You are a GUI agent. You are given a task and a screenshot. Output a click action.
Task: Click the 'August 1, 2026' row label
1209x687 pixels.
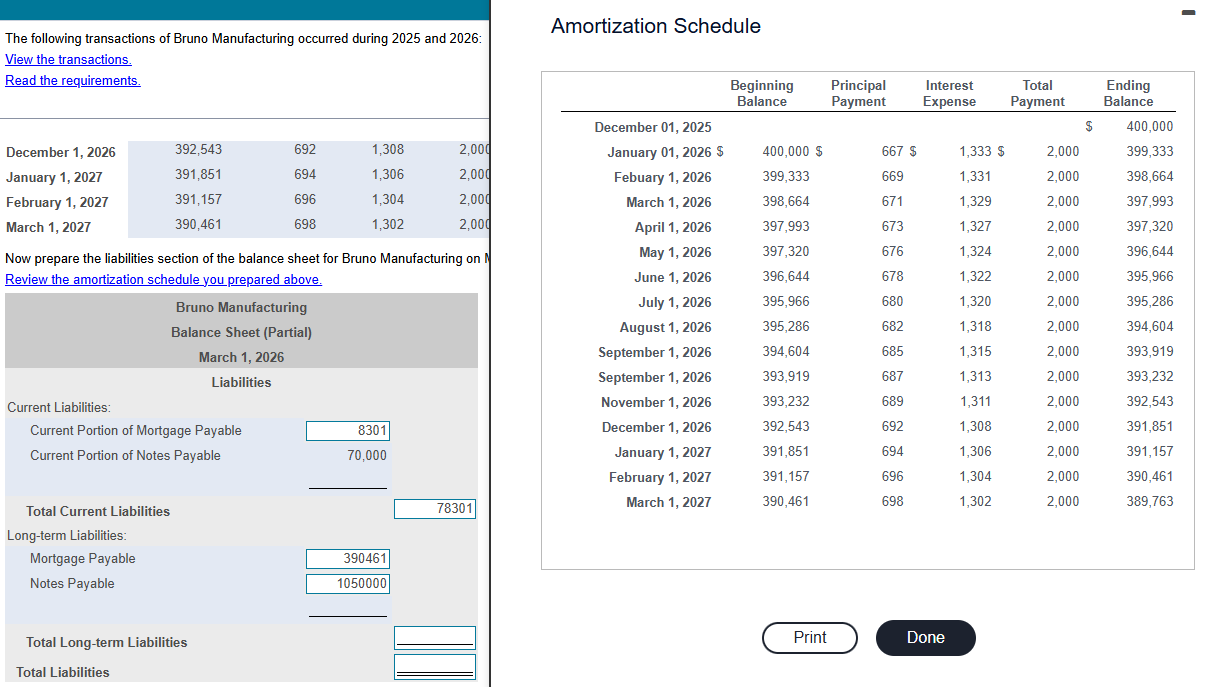point(666,327)
